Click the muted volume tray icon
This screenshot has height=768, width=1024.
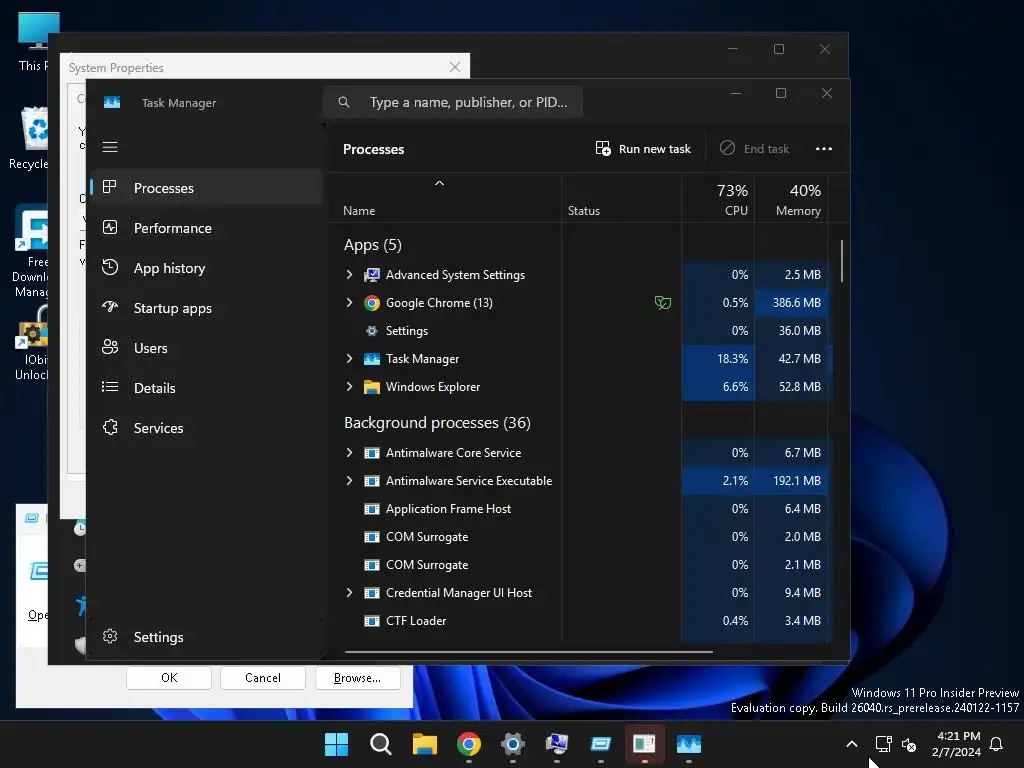(908, 744)
